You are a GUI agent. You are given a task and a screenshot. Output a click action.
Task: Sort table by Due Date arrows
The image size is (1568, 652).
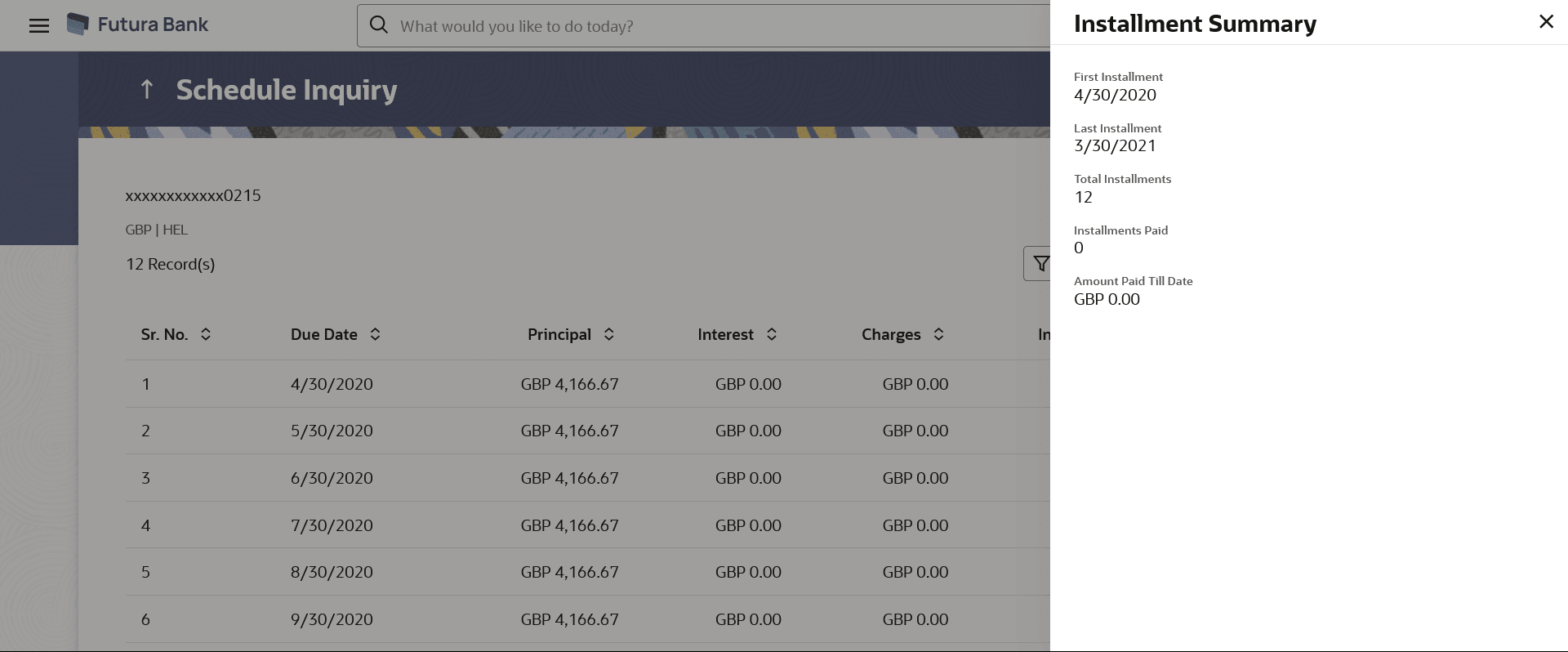coord(375,334)
